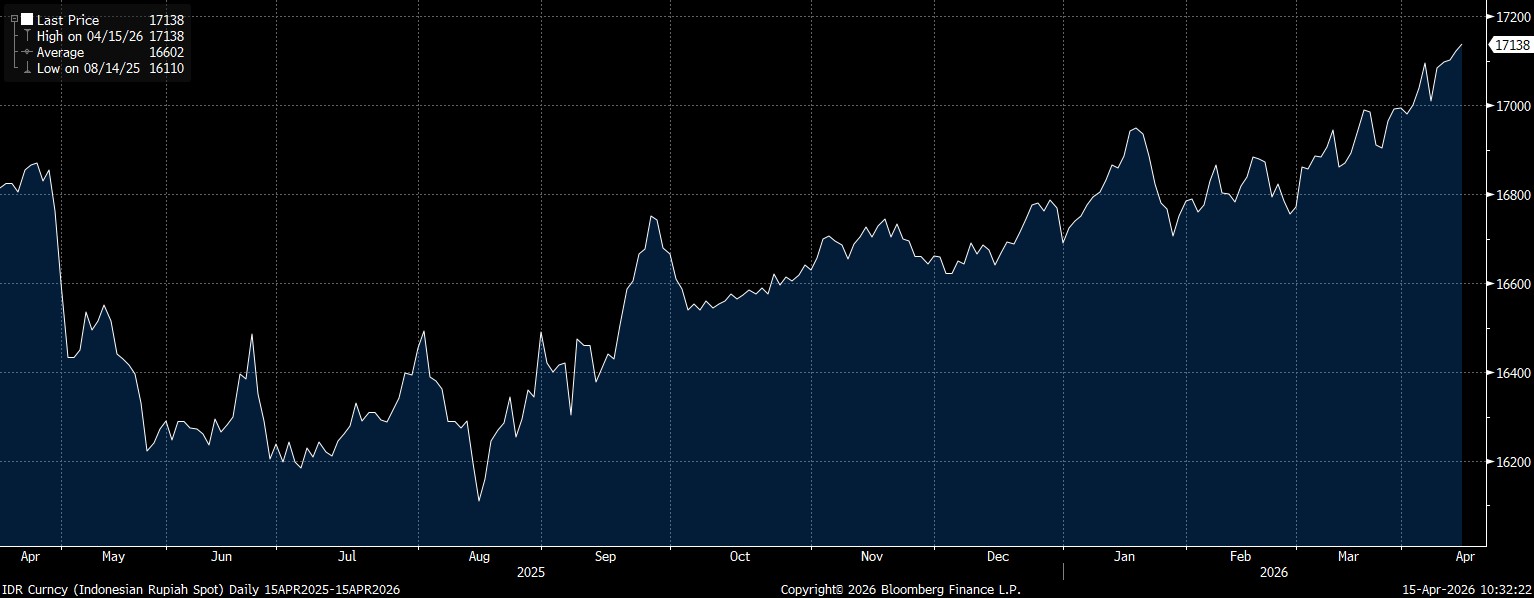Click the 17000 label on price axis
This screenshot has width=1534, height=598.
tap(1513, 106)
